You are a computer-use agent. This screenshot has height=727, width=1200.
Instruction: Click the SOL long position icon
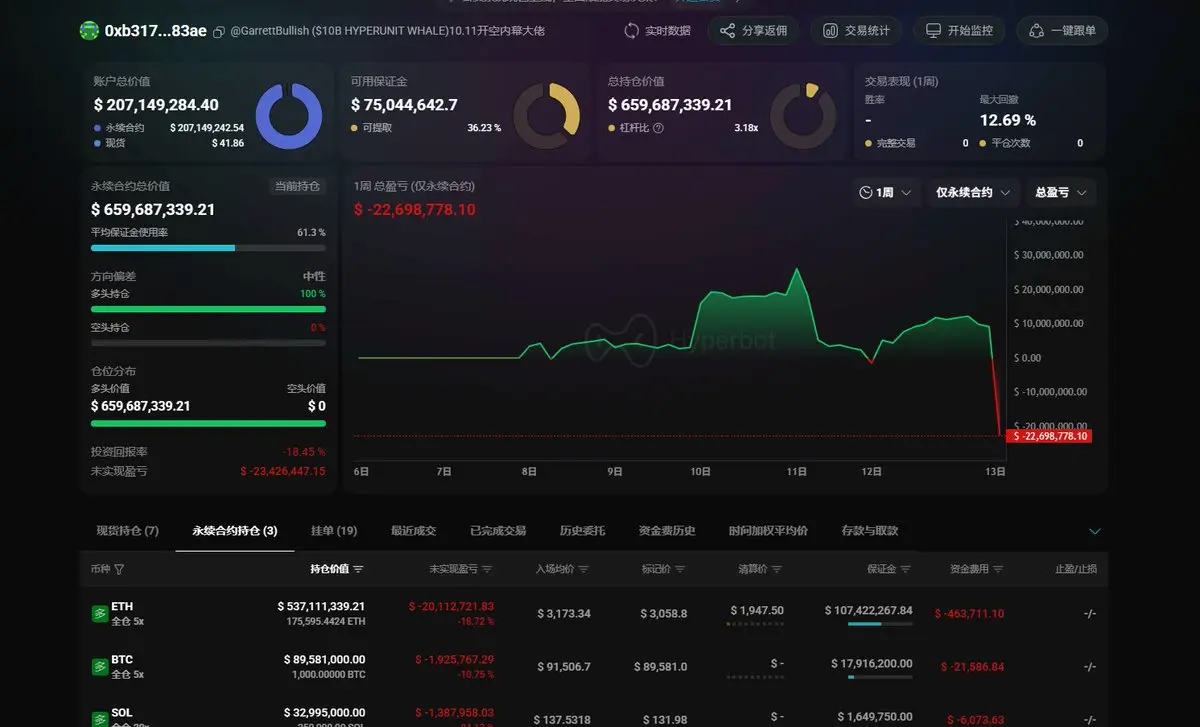point(99,718)
